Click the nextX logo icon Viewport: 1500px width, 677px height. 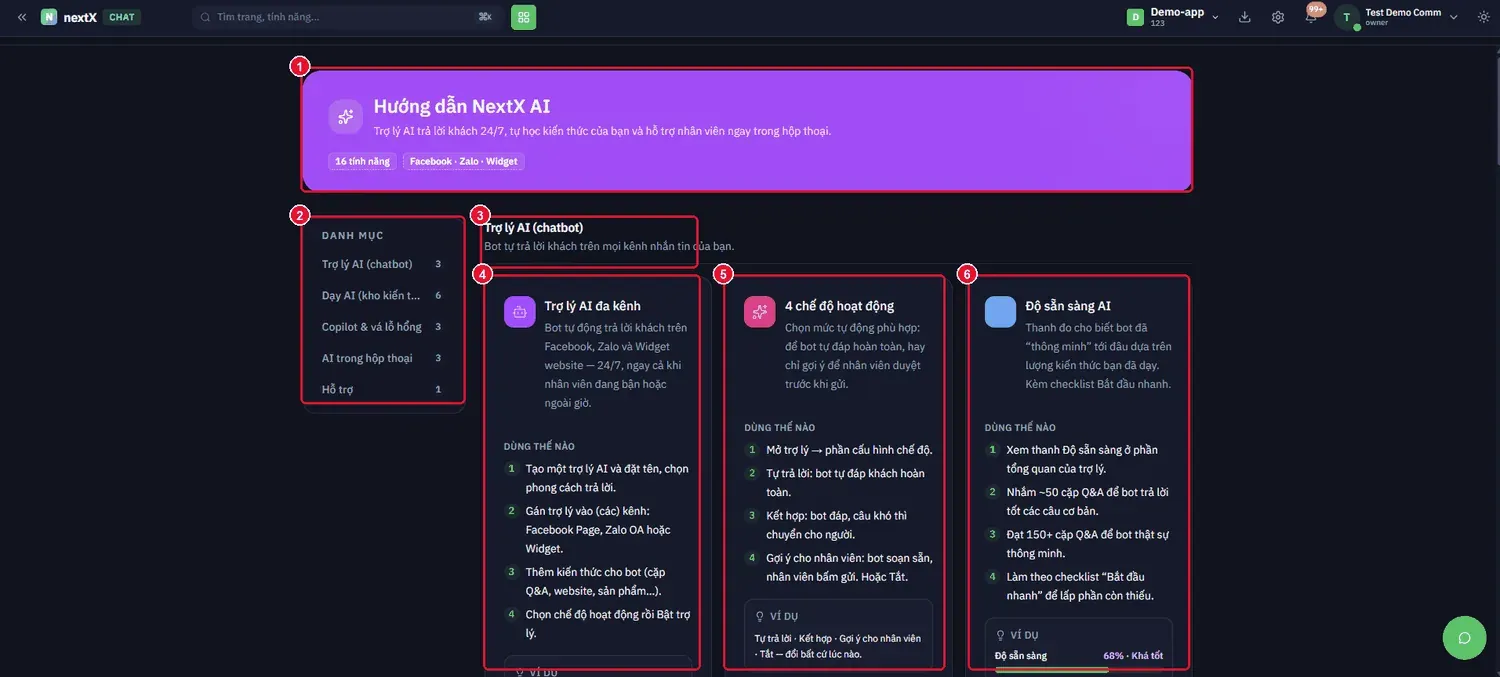click(49, 17)
